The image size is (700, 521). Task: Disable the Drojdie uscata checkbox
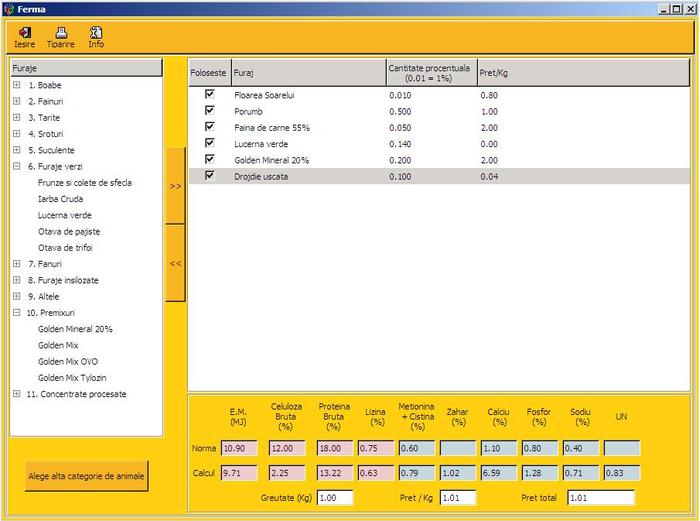210,175
